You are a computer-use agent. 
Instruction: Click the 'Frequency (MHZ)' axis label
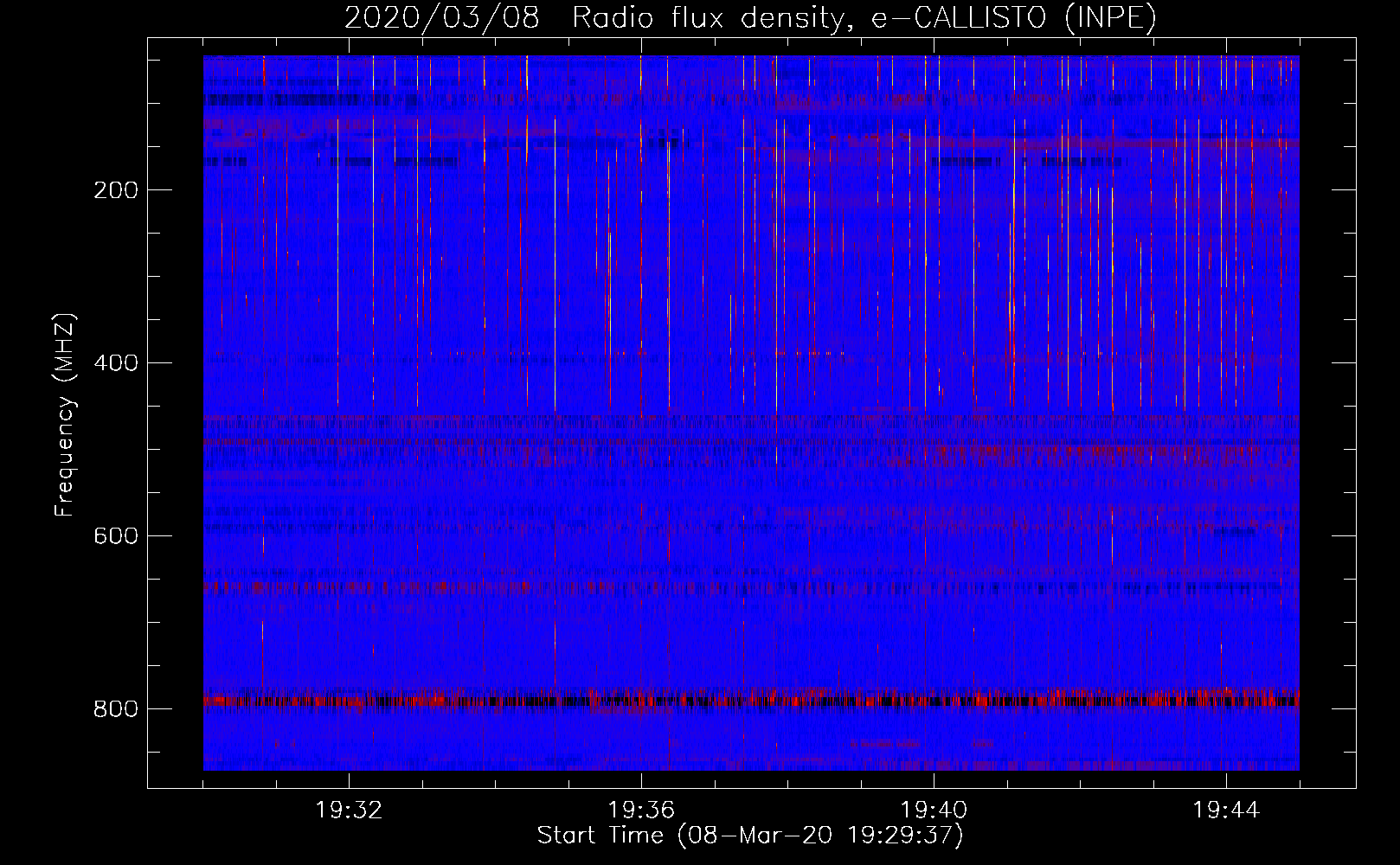[x=65, y=414]
